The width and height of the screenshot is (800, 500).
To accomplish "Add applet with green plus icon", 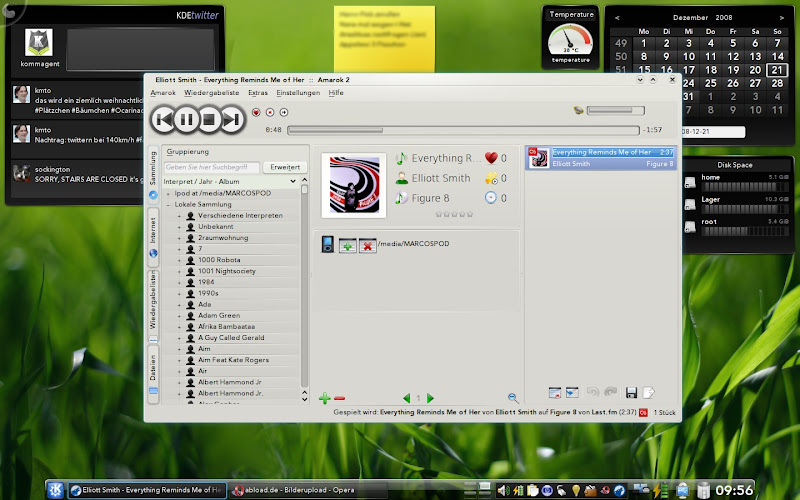I will (324, 398).
